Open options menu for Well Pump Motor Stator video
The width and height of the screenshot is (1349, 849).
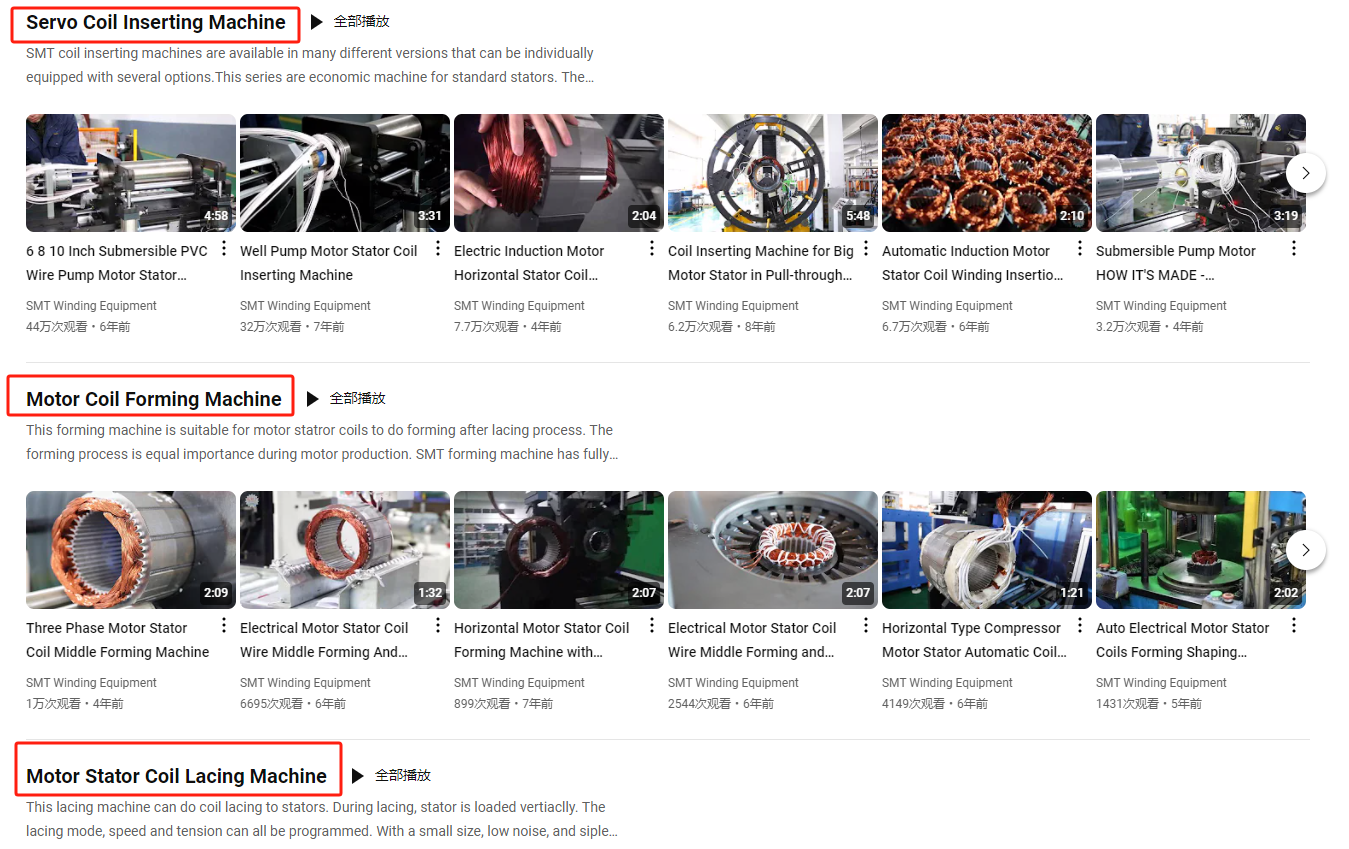pos(438,249)
